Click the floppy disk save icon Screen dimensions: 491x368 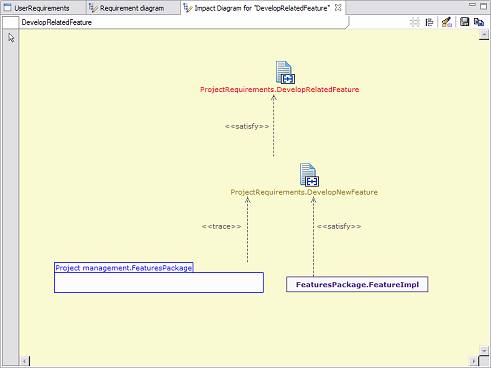[464, 22]
